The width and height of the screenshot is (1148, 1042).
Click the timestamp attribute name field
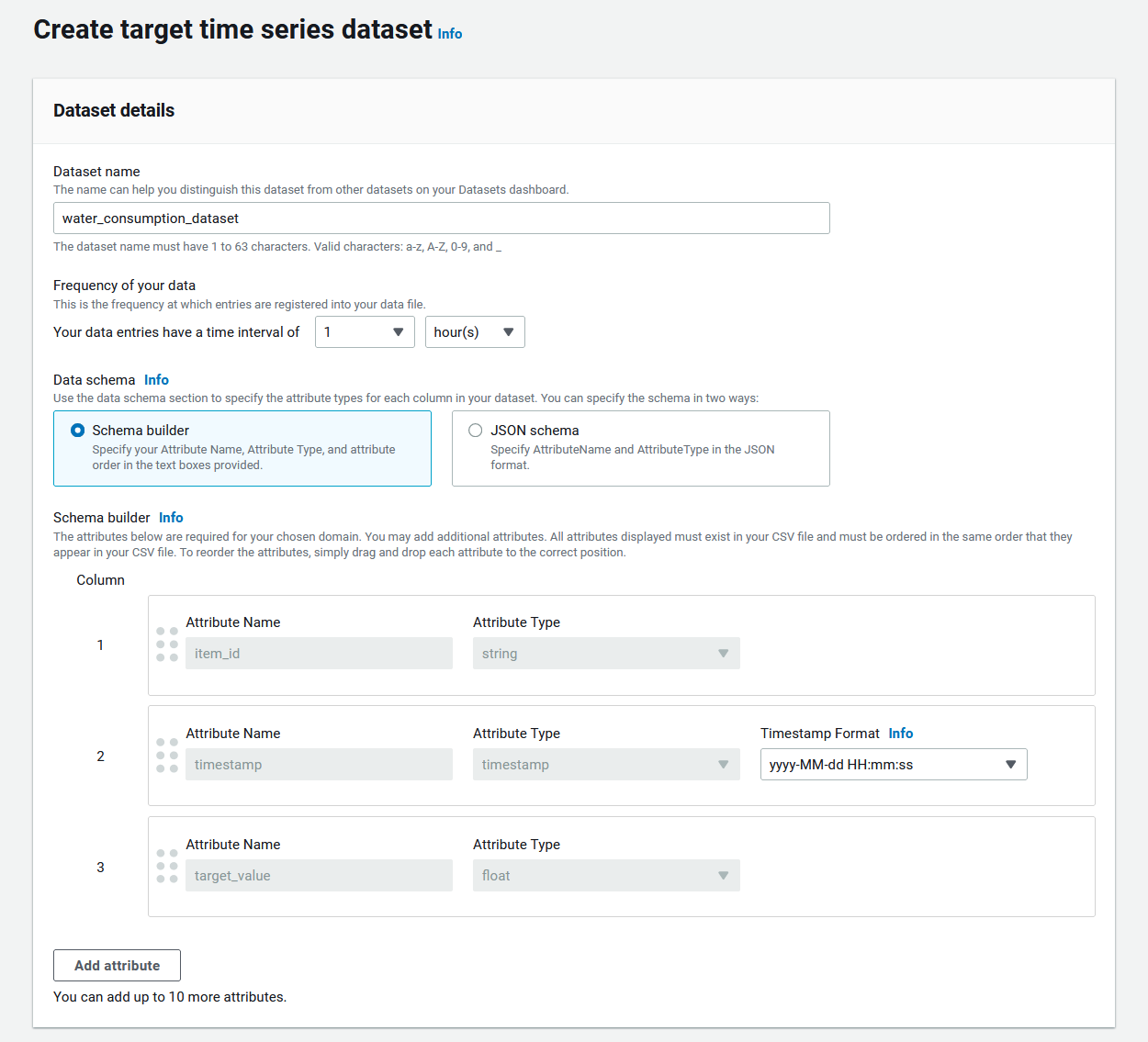click(x=319, y=765)
